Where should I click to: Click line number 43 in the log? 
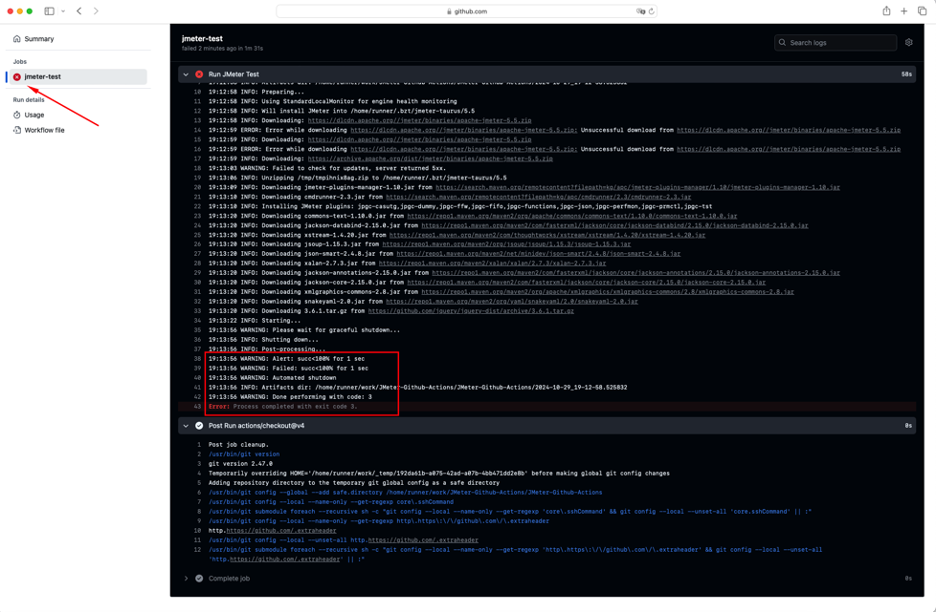pyautogui.click(x=197, y=407)
